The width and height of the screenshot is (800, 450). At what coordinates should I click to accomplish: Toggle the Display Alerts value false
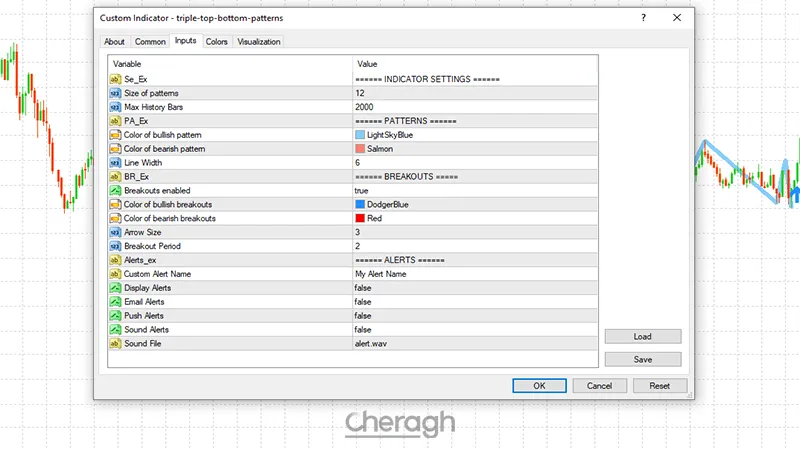363,288
